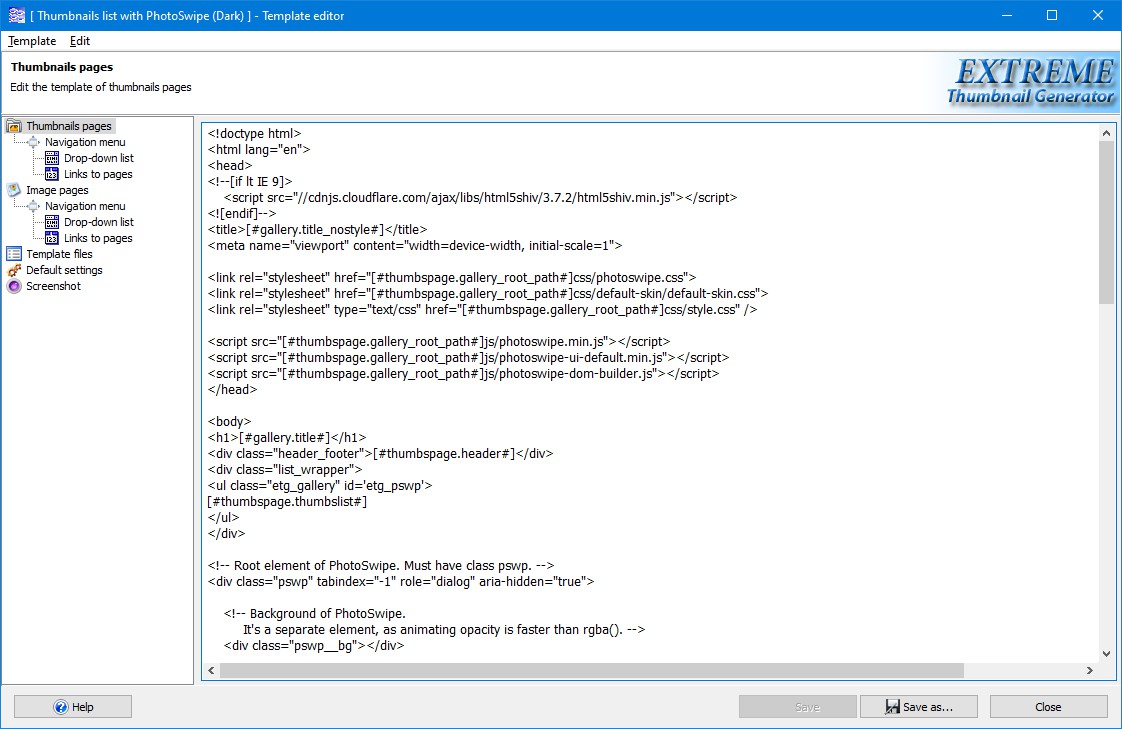The width and height of the screenshot is (1122, 729).
Task: Click the photoswipe-dom-builder.js script line
Action: click(463, 373)
